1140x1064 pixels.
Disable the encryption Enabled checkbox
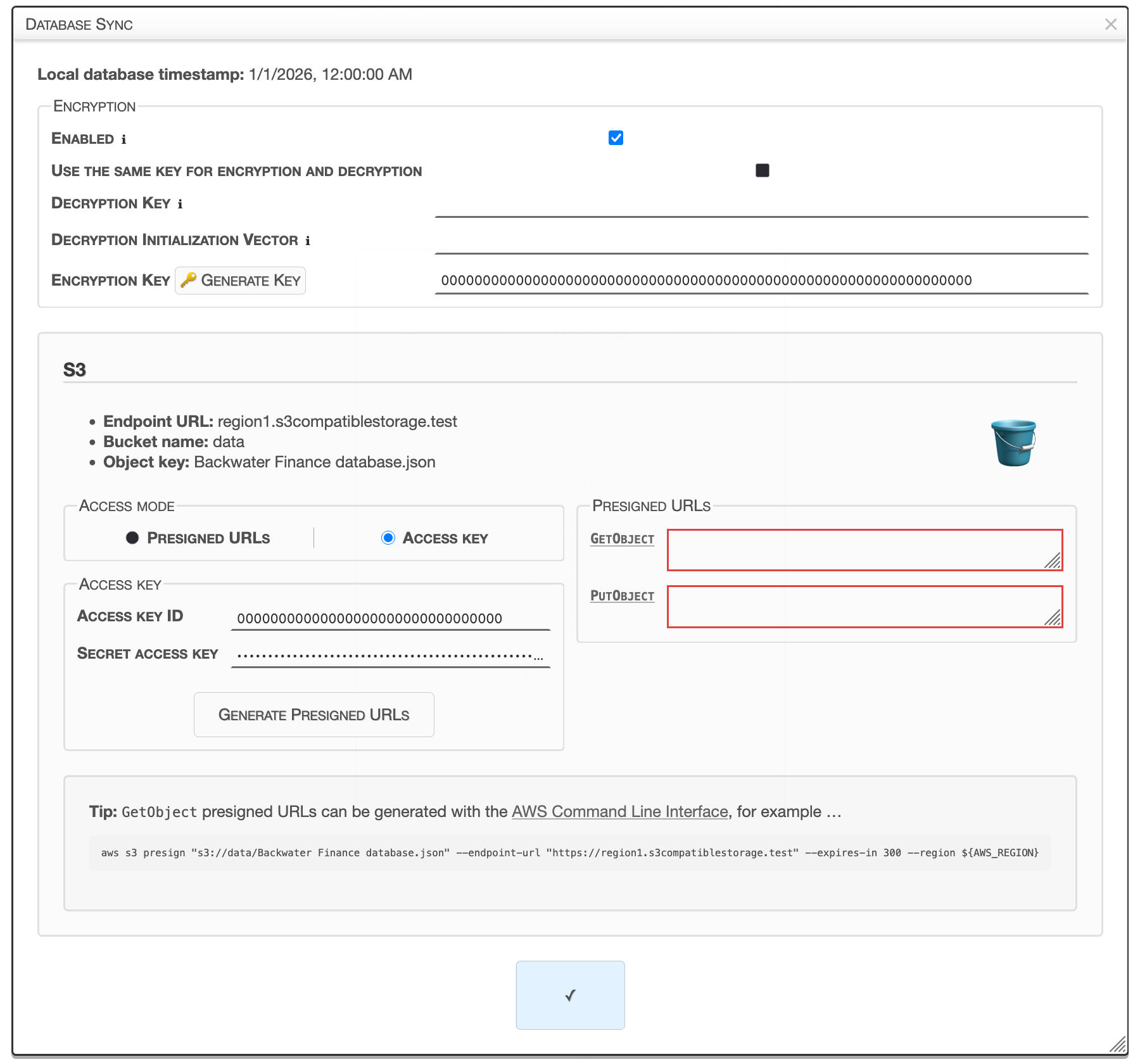tap(616, 138)
